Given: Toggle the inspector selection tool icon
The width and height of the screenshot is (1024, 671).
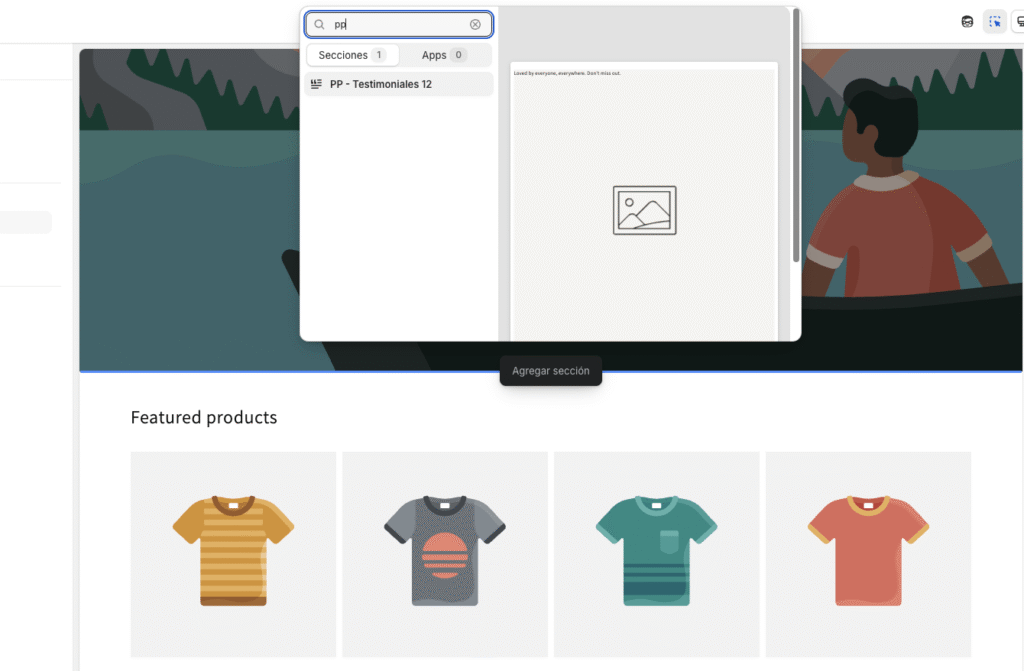Looking at the screenshot, I should pyautogui.click(x=994, y=22).
